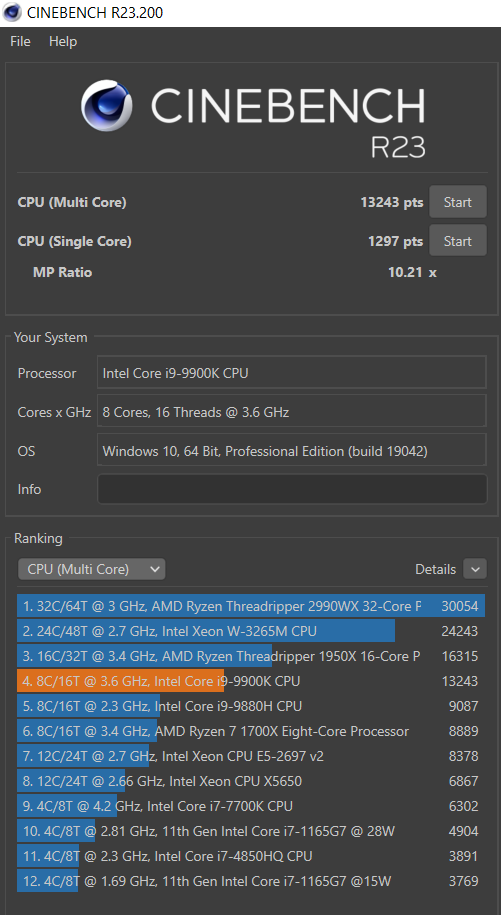Image resolution: width=501 pixels, height=915 pixels.
Task: Click the Cinebench title bar app icon
Action: [x=12, y=12]
